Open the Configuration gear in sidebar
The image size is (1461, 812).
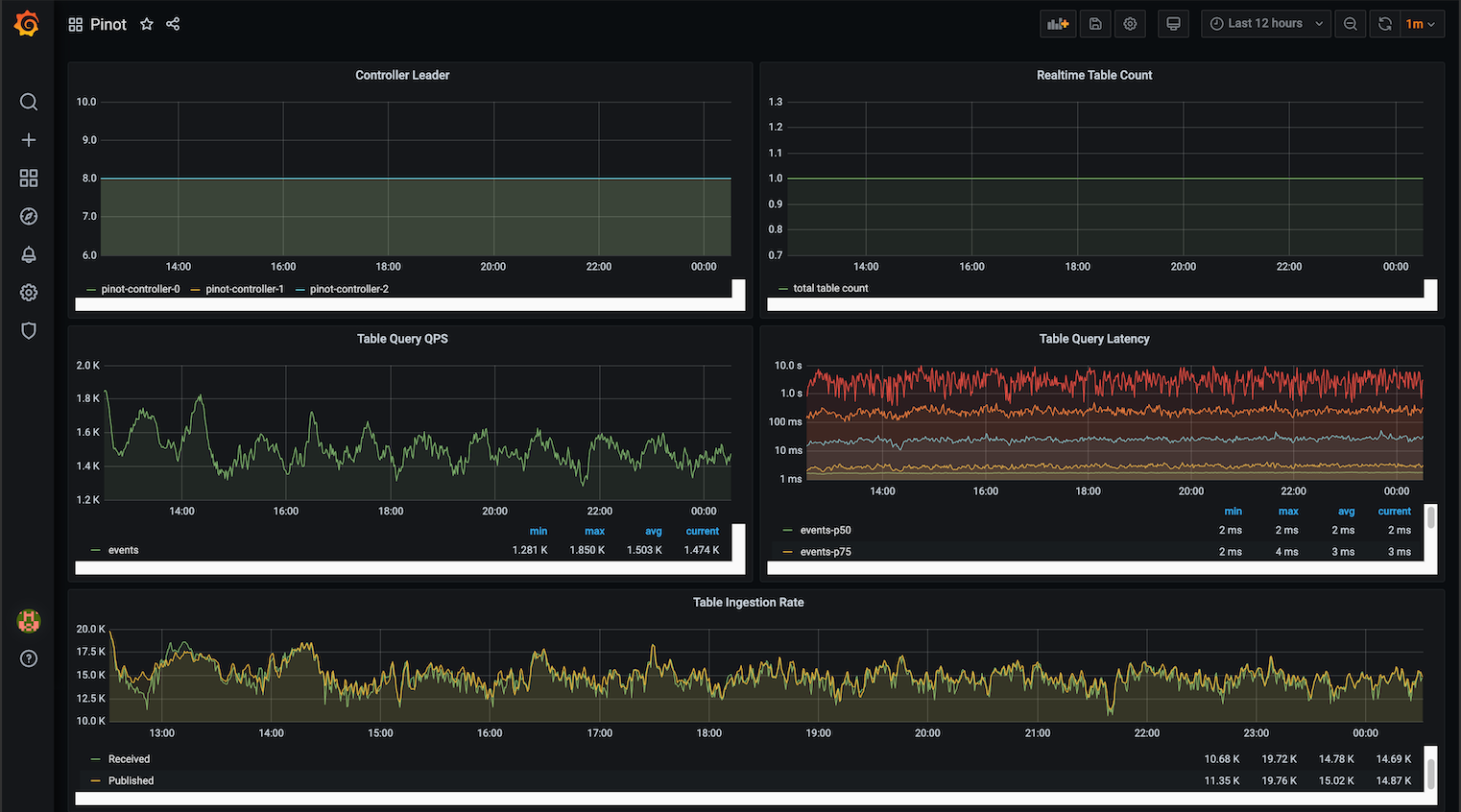29,293
